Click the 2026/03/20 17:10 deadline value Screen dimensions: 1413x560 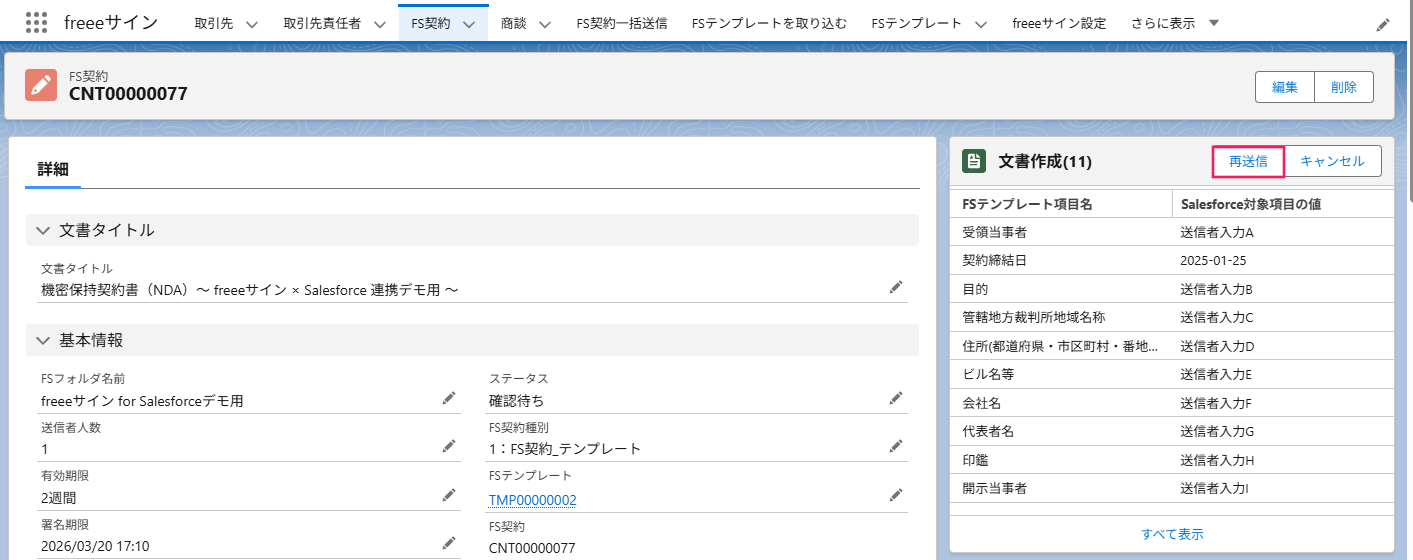pyautogui.click(x=95, y=546)
